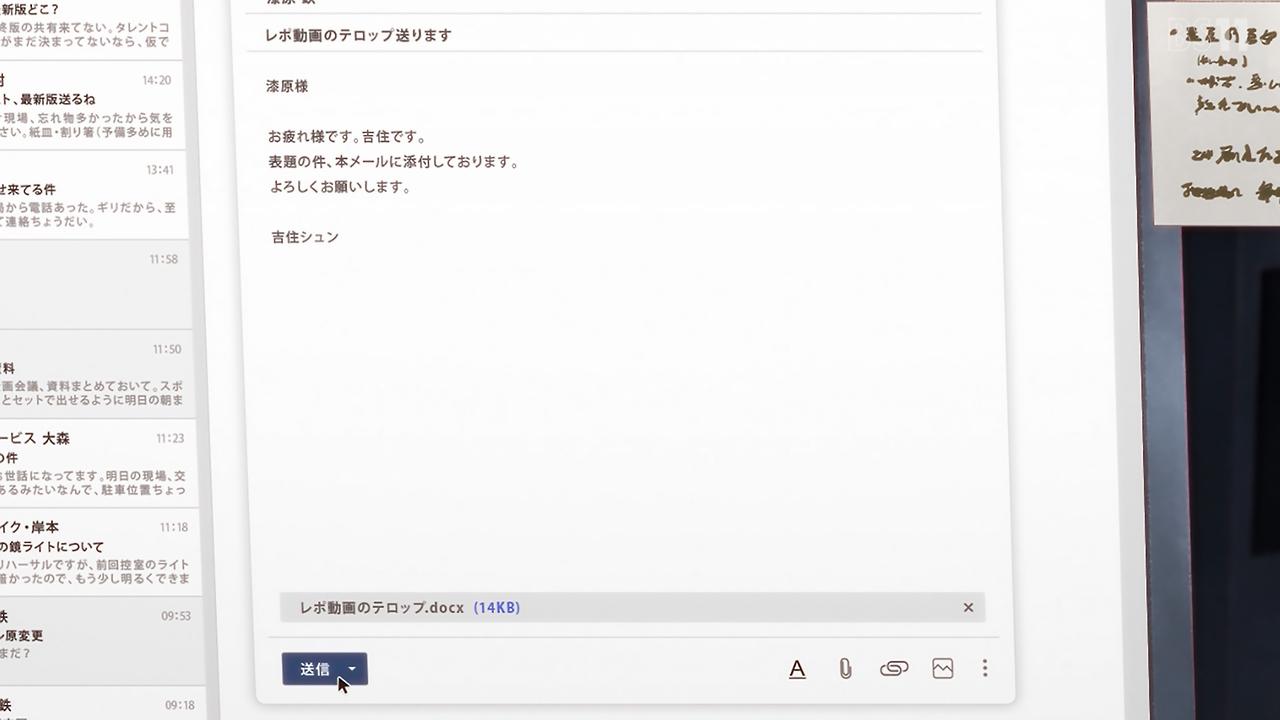Open the email received at 14:20
The height and width of the screenshot is (720, 1280).
[88, 106]
